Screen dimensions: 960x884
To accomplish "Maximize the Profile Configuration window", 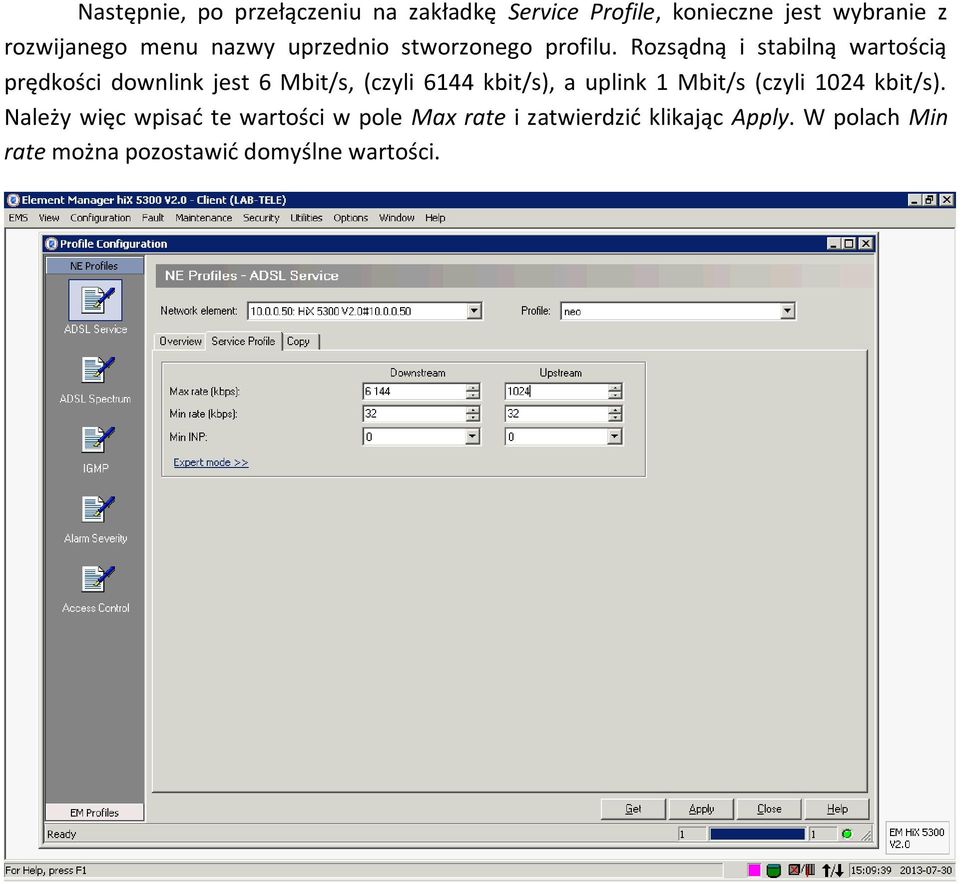I will click(x=849, y=244).
